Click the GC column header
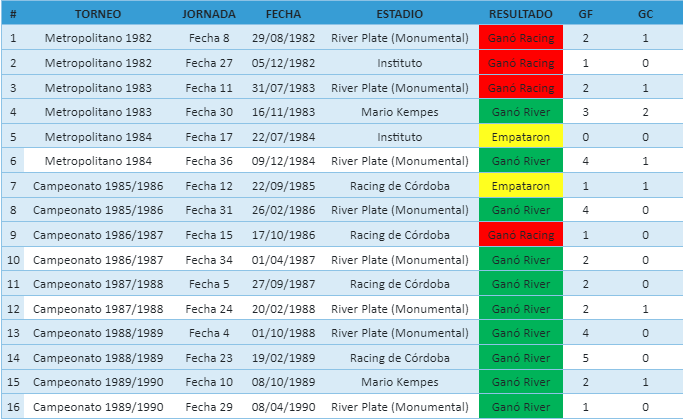The image size is (686, 420). coord(645,14)
